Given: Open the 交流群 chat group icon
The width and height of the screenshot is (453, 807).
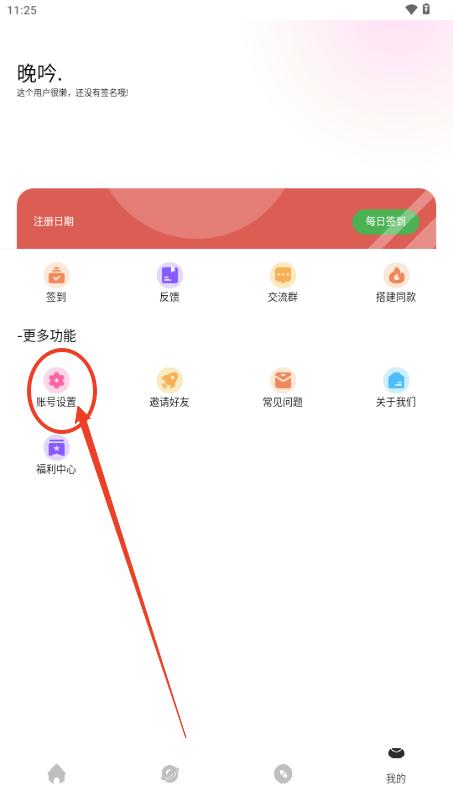Looking at the screenshot, I should [x=283, y=275].
